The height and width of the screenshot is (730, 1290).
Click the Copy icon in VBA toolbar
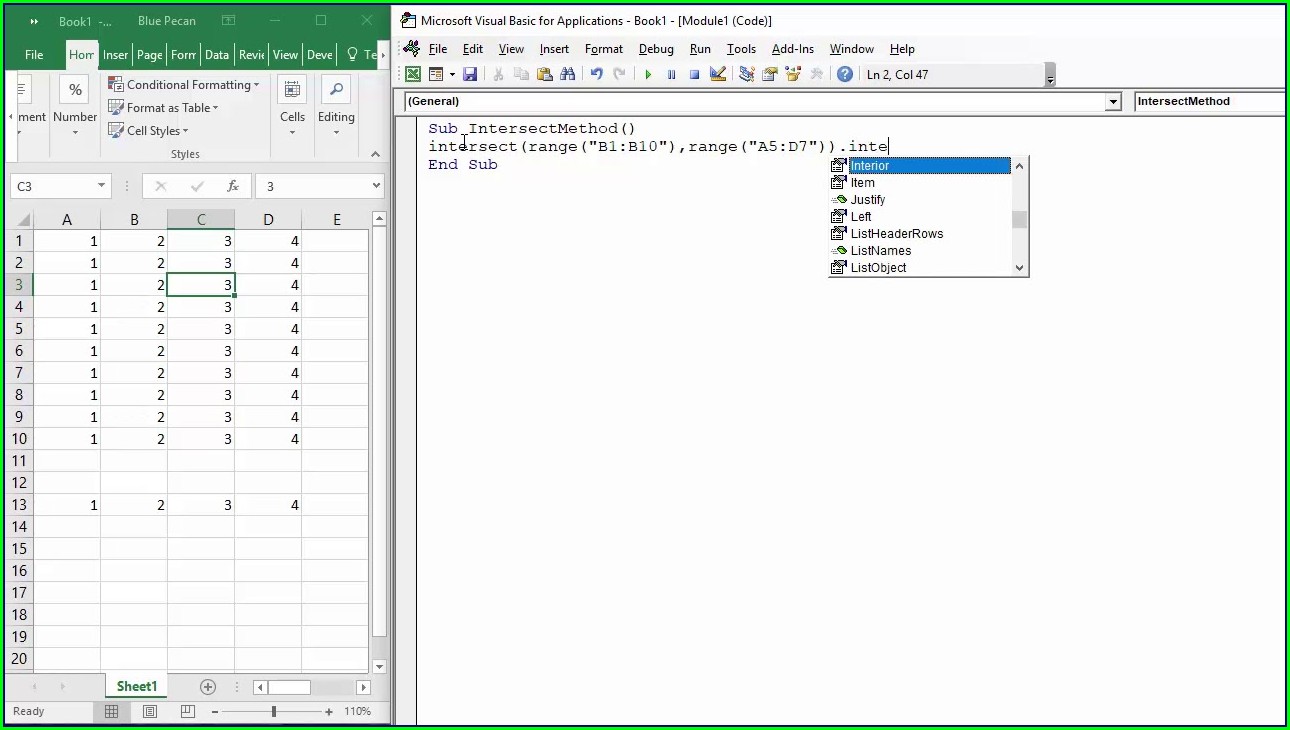coord(521,74)
